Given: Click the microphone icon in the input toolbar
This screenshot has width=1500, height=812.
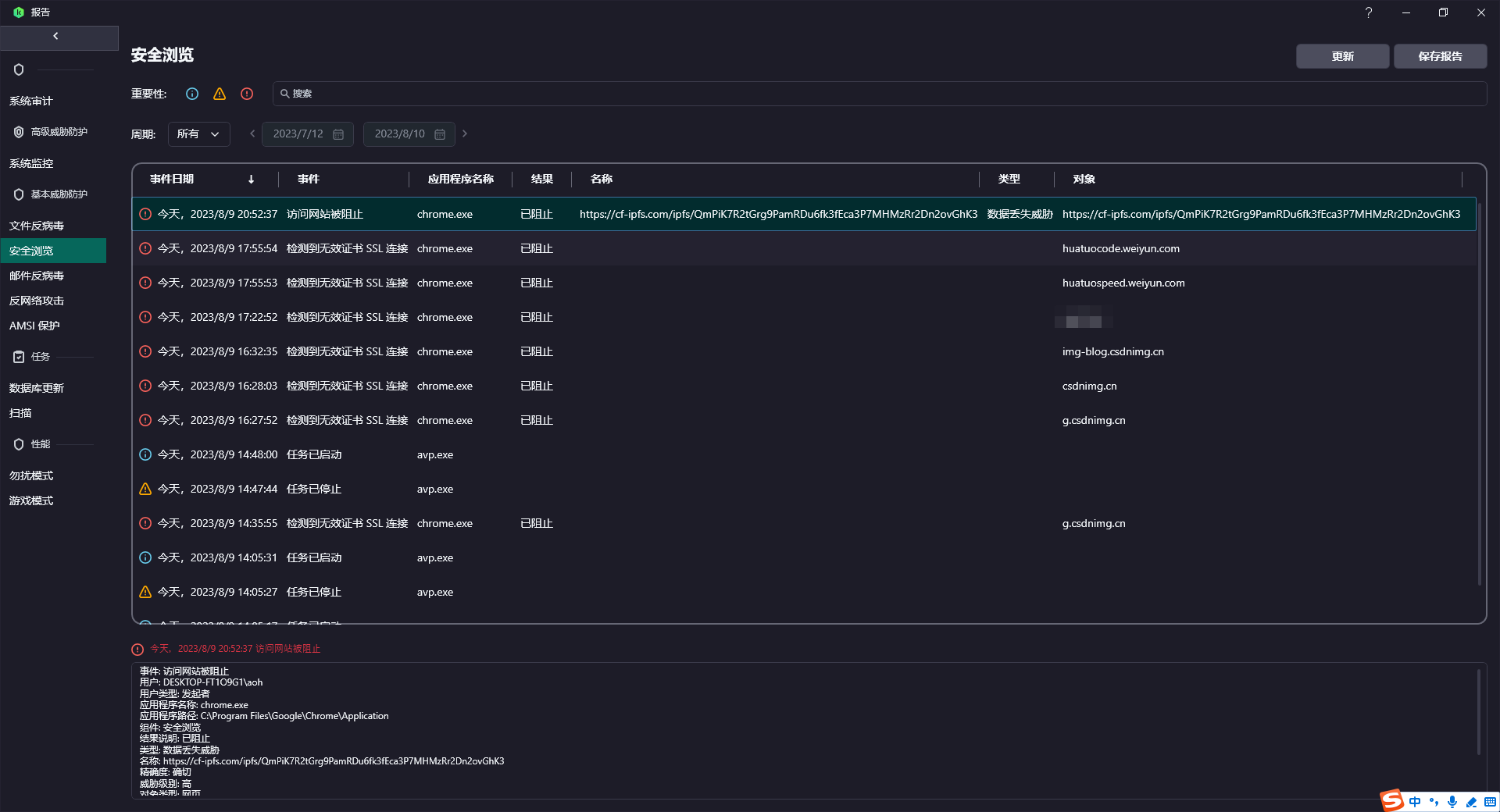Looking at the screenshot, I should point(1452,802).
